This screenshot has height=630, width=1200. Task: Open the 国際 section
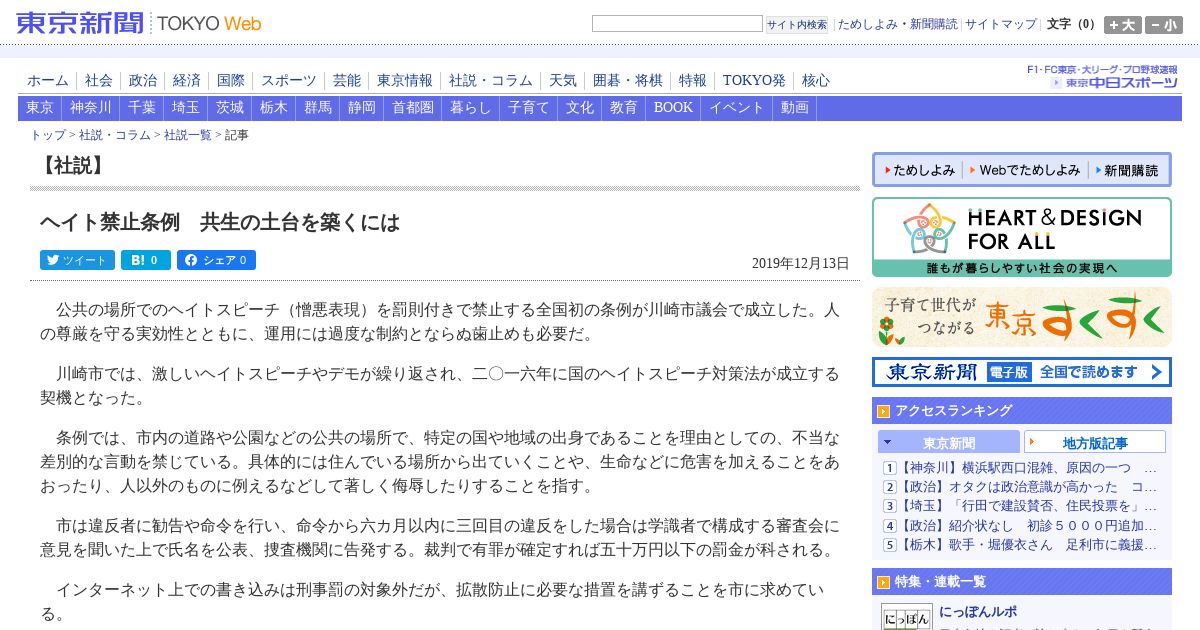[231, 80]
